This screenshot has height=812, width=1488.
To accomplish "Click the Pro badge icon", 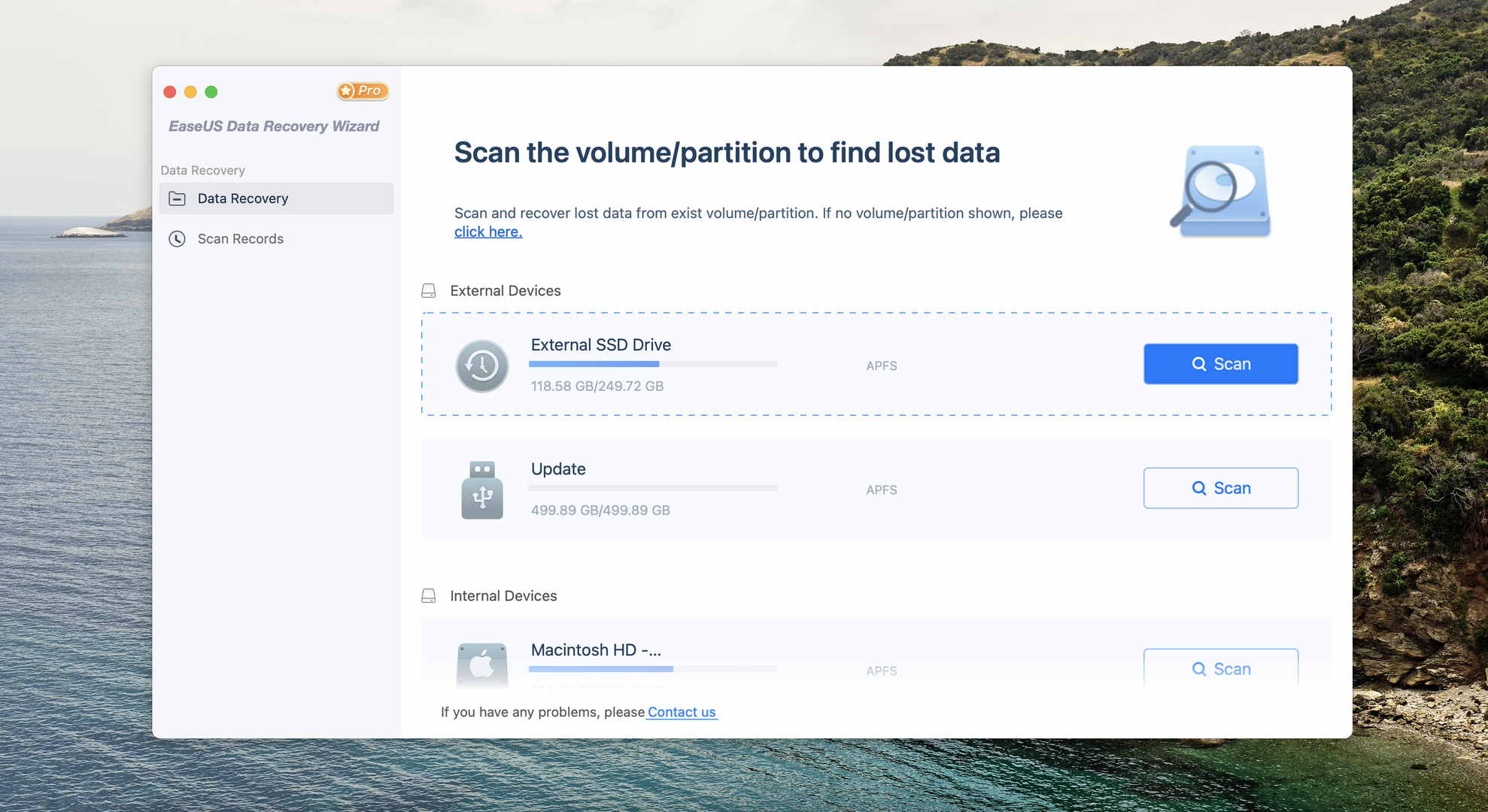I will (363, 91).
